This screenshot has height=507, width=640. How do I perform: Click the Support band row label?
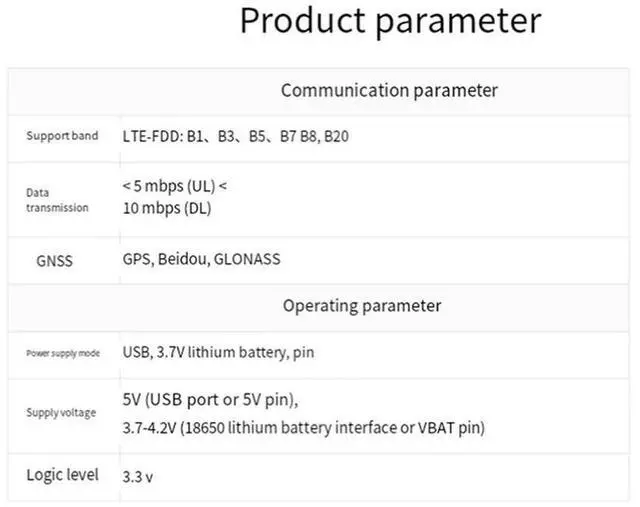(x=62, y=136)
